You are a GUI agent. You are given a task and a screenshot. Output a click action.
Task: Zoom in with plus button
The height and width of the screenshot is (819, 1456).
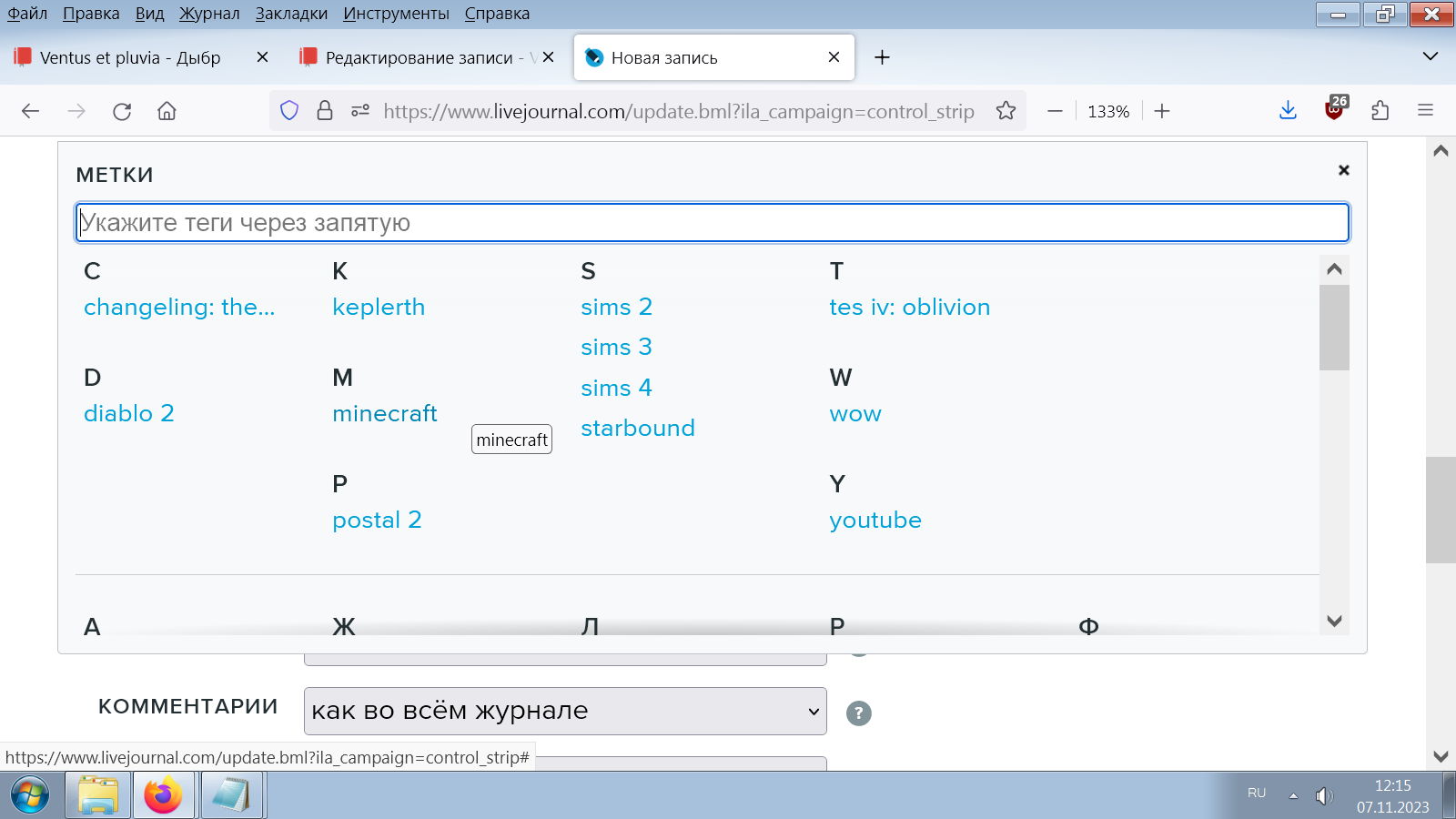click(x=1162, y=111)
